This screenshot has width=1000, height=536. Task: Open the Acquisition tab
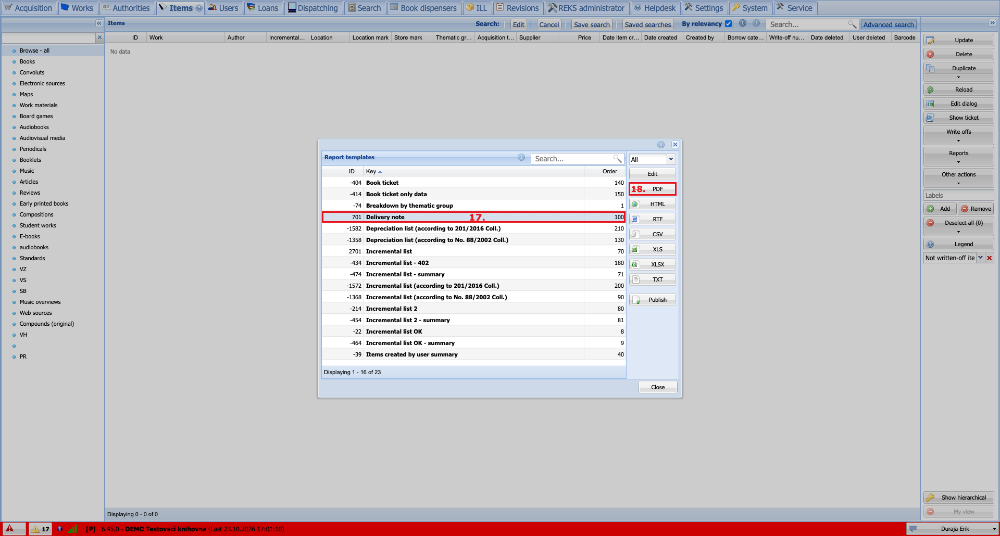click(x=29, y=8)
